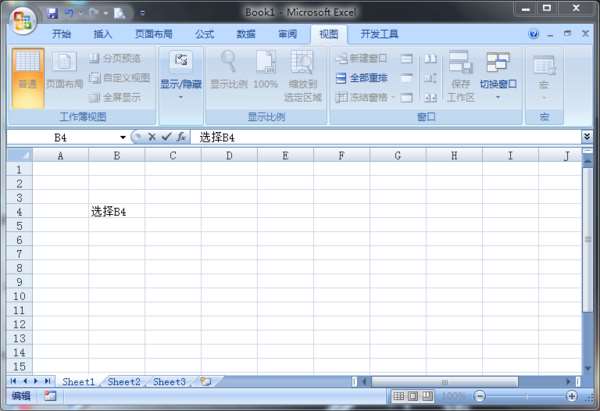Click the Unhide window icon

(406, 98)
